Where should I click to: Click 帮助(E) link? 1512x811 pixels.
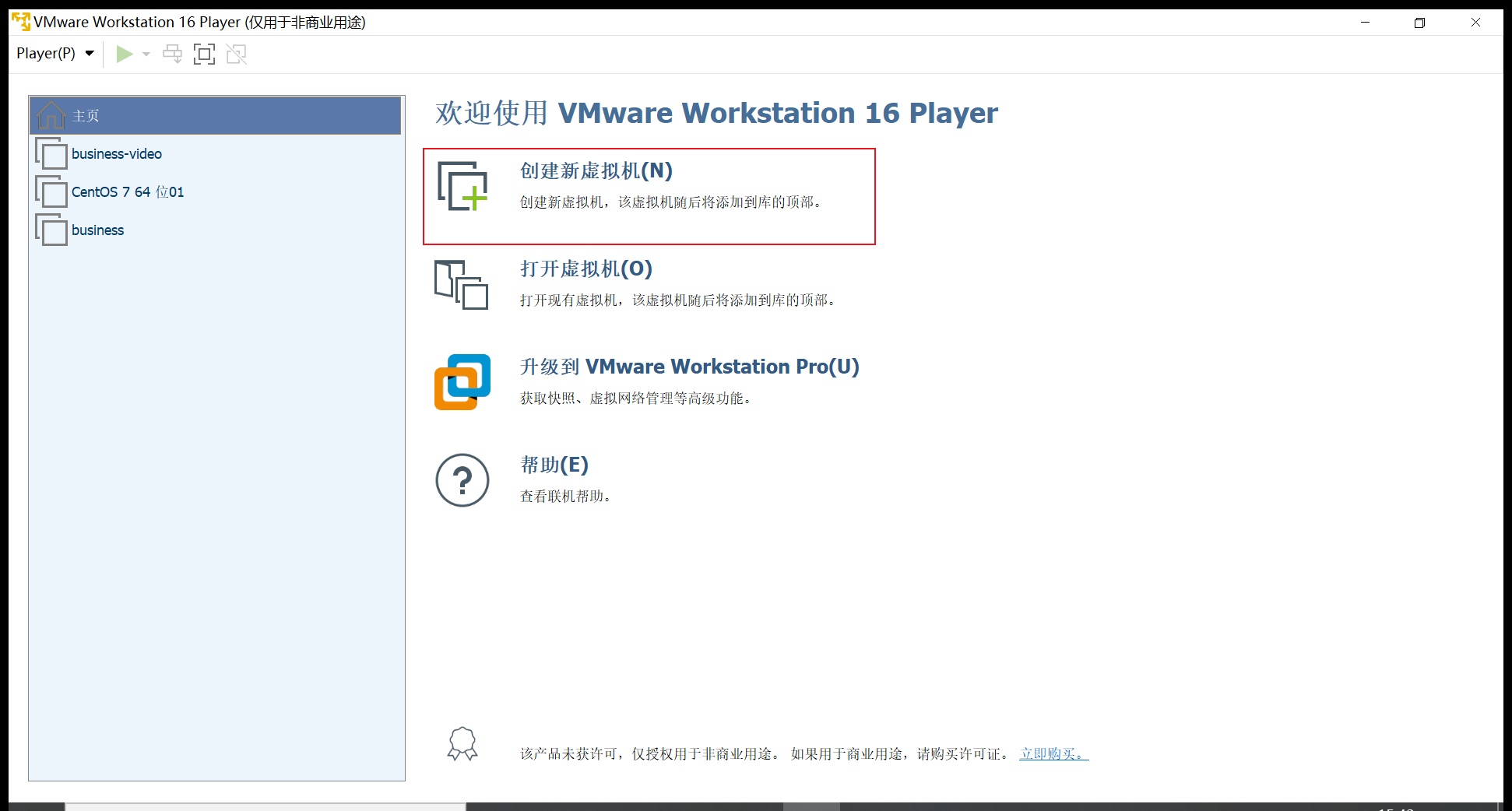point(554,465)
